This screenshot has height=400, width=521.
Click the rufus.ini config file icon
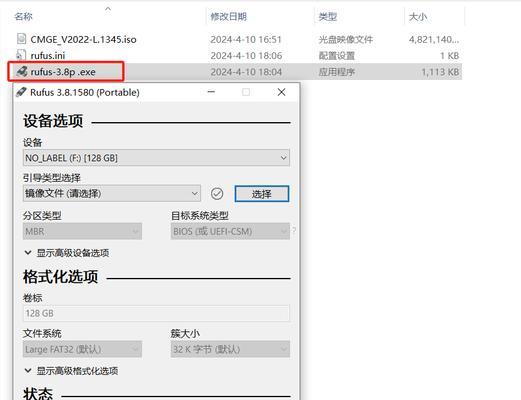tap(21, 55)
